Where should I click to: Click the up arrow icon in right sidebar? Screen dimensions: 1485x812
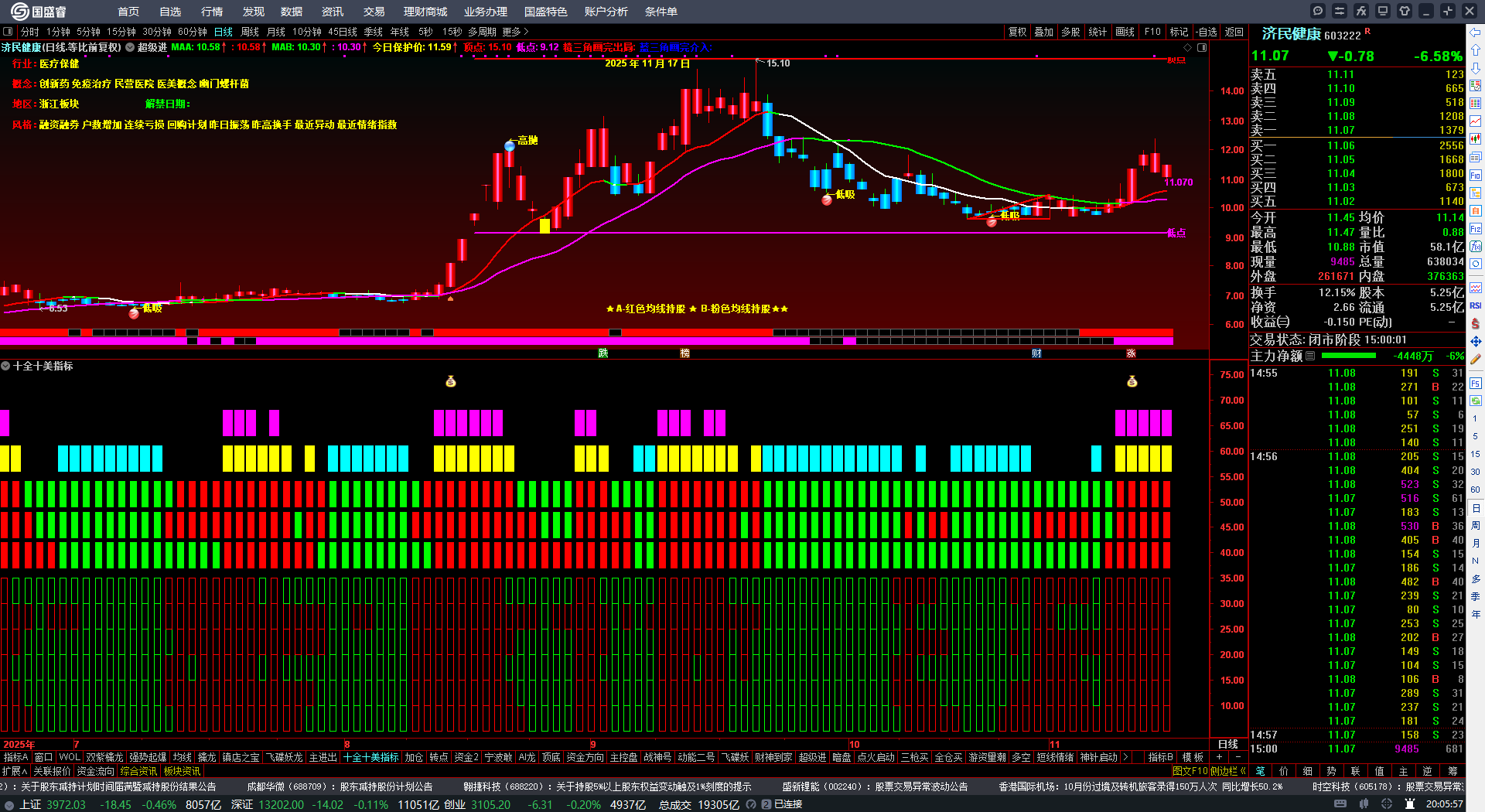point(1476,50)
